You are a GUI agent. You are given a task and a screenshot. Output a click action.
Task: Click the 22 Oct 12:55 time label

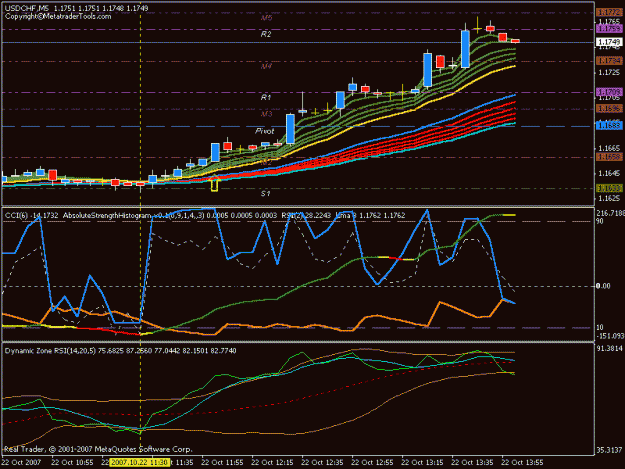coord(372,463)
